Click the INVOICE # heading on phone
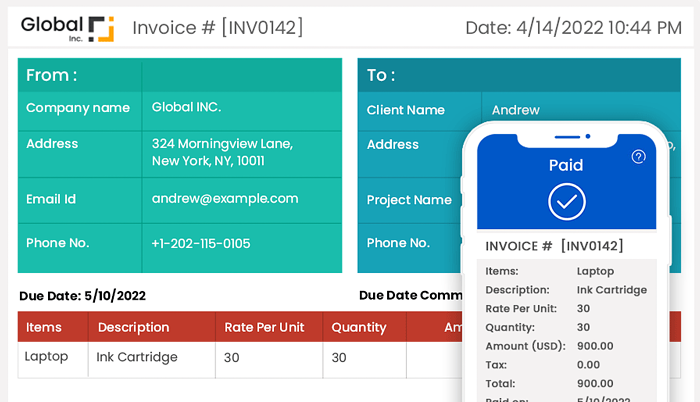700x402 pixels. point(554,246)
